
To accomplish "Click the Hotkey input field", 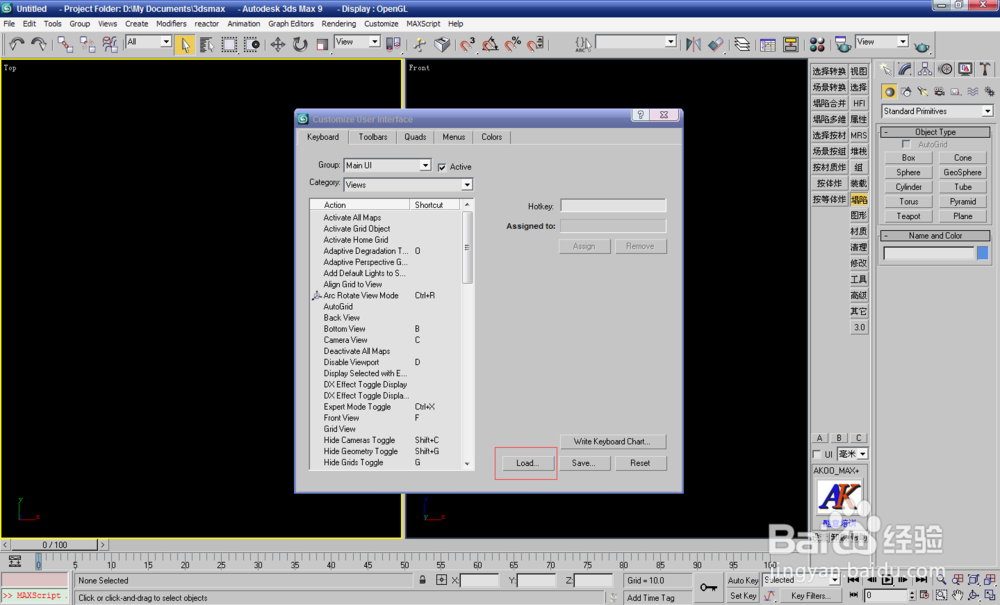I will (x=613, y=206).
